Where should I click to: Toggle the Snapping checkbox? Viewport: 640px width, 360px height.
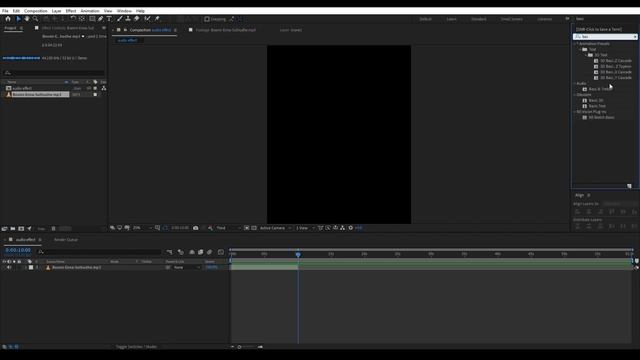pyautogui.click(x=207, y=19)
